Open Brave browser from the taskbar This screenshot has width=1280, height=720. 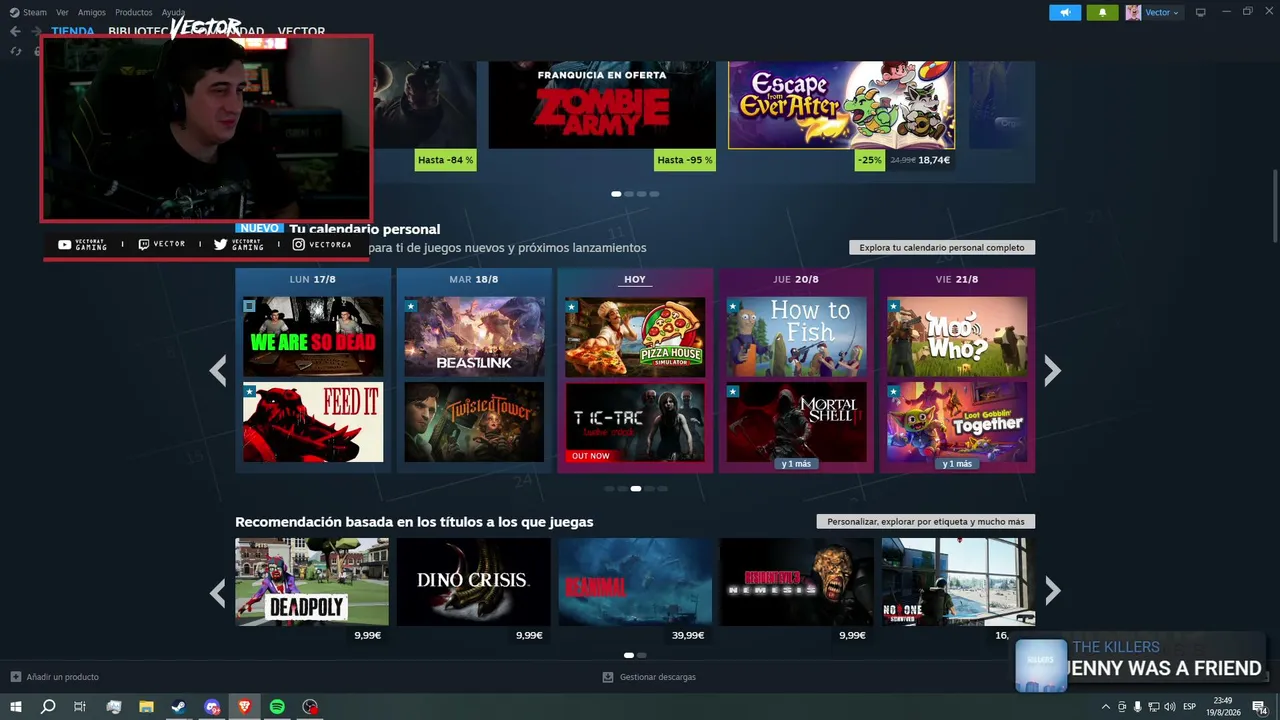point(245,707)
